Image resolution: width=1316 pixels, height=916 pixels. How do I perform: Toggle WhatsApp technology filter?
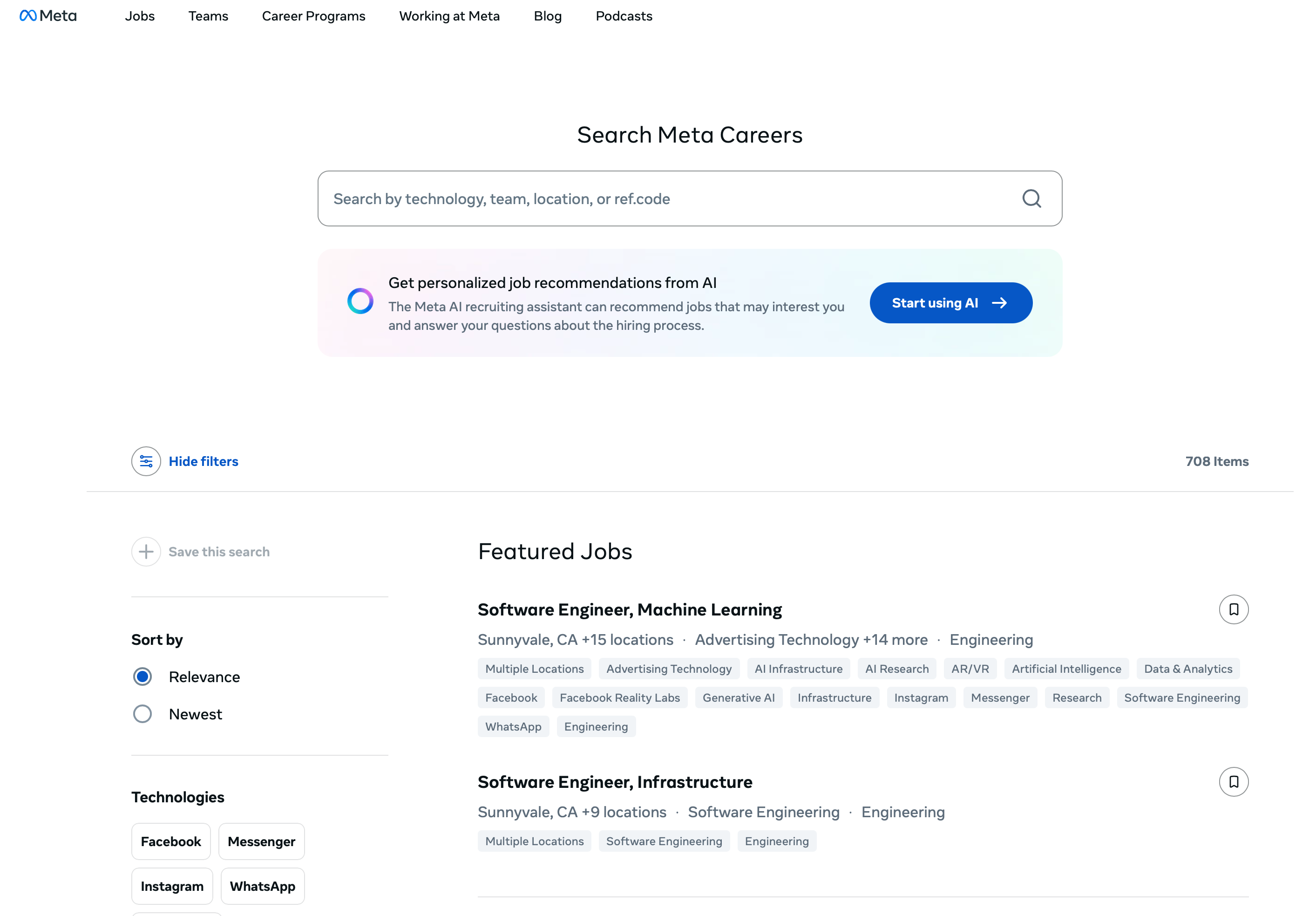[x=263, y=886]
